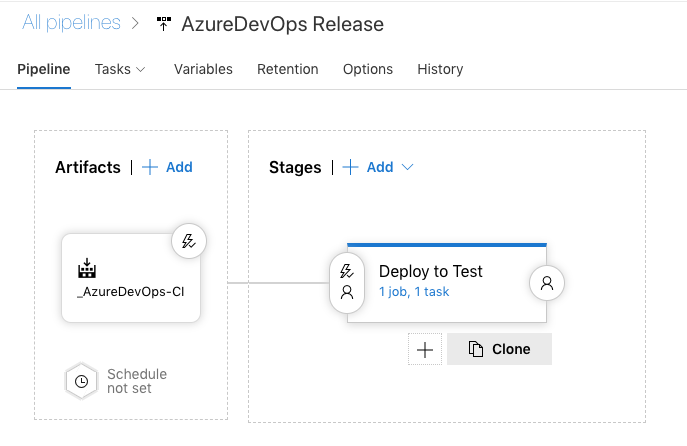Go to the Options tab

[x=367, y=70]
